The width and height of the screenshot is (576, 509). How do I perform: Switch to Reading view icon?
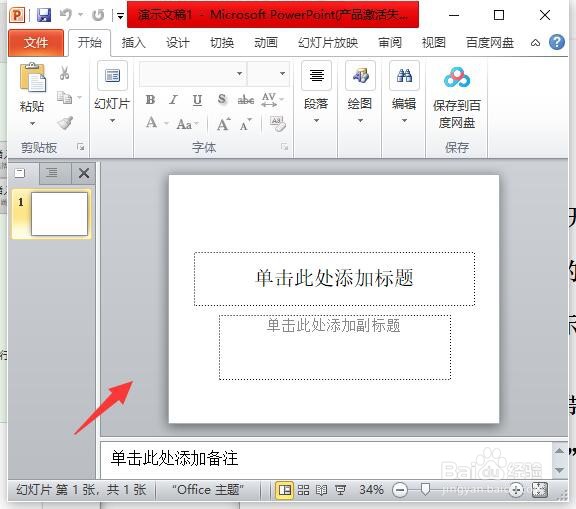(321, 490)
